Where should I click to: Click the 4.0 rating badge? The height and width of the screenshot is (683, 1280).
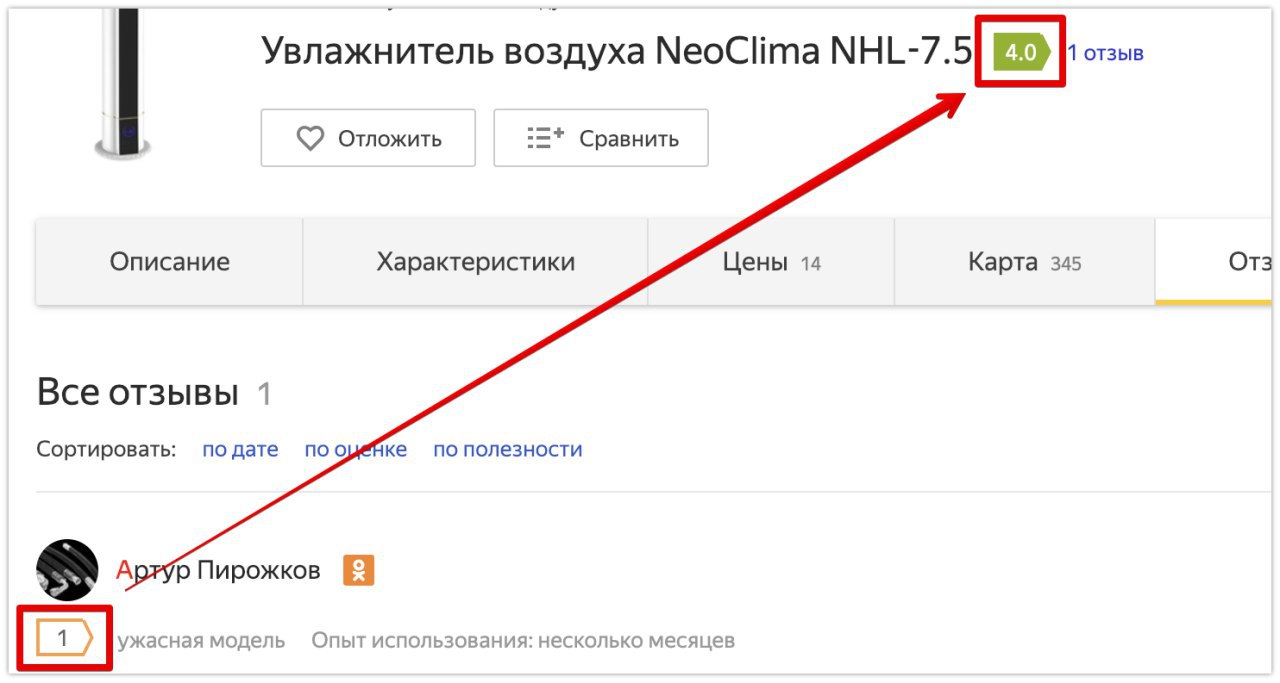(x=1021, y=52)
